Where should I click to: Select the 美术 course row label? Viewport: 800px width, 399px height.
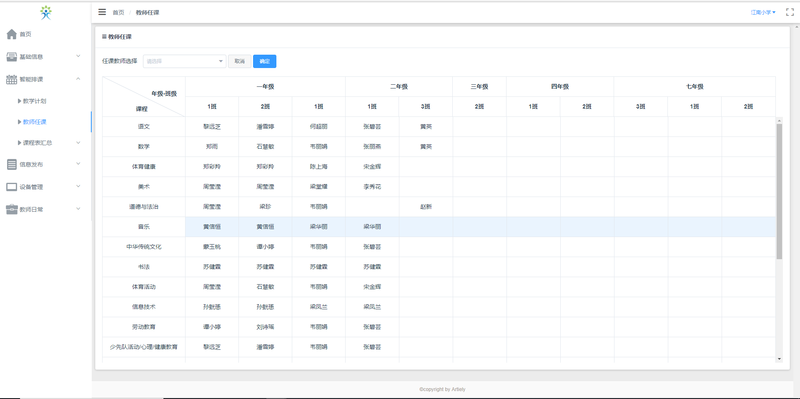click(x=144, y=187)
